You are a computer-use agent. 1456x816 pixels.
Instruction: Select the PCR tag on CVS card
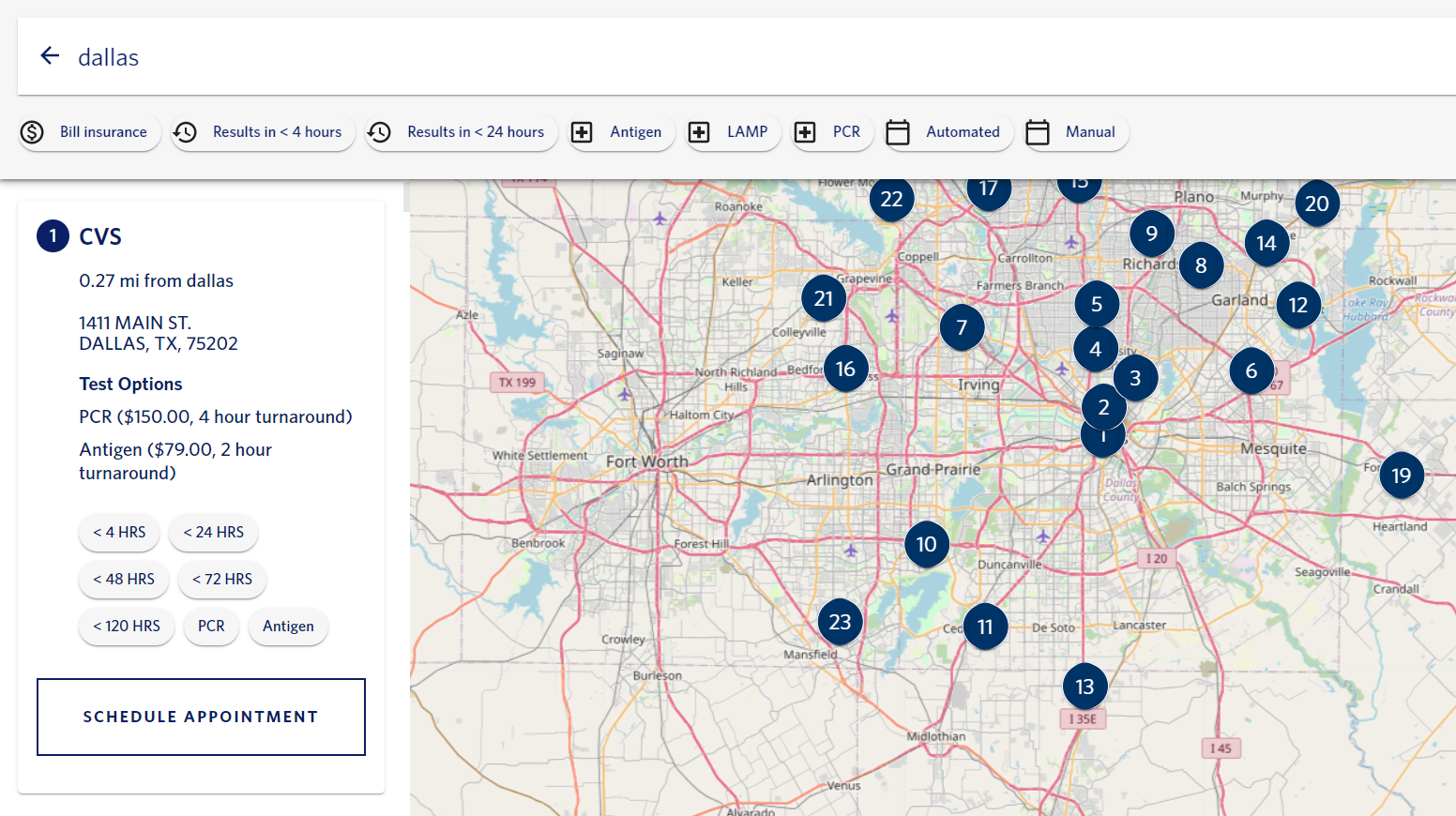pyautogui.click(x=211, y=626)
